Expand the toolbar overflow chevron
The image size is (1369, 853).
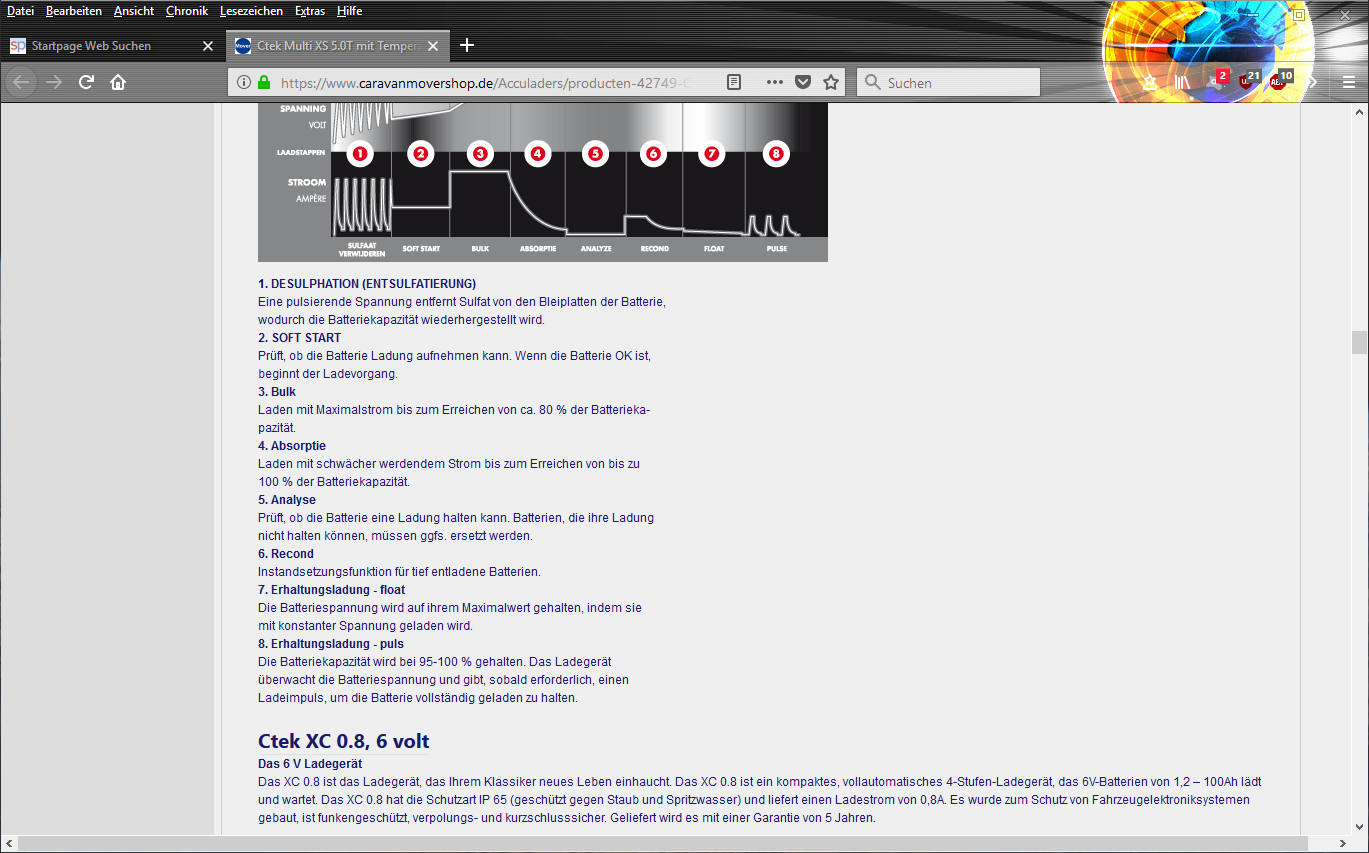(1313, 82)
